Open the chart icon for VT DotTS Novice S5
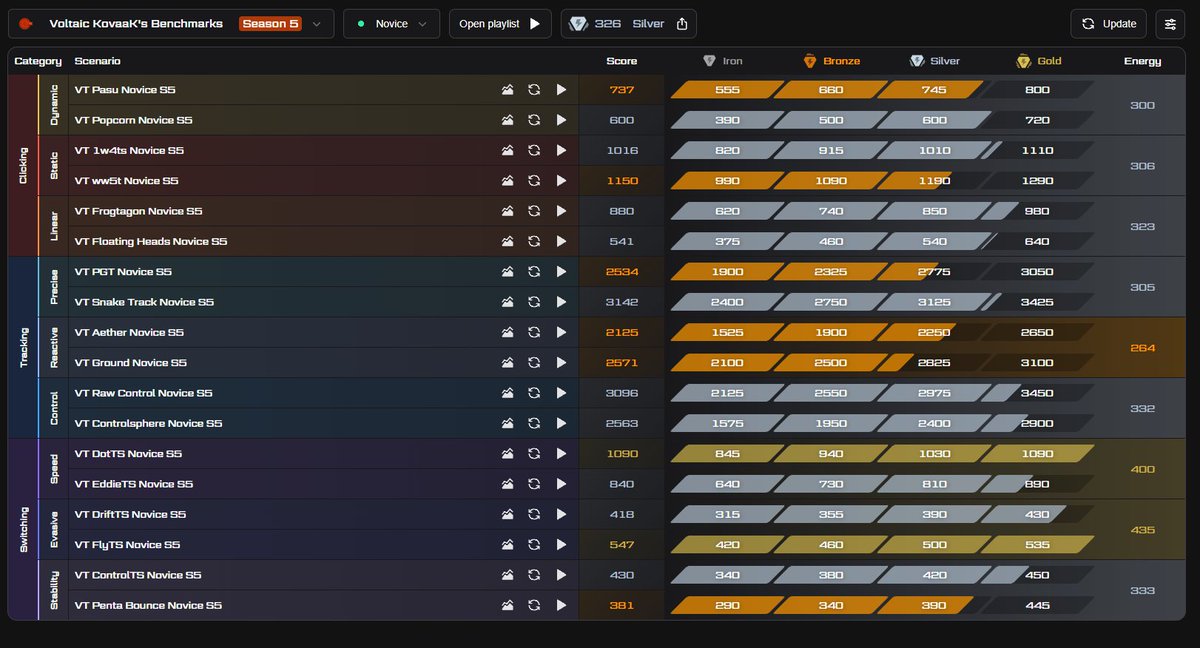1200x648 pixels. 508,454
